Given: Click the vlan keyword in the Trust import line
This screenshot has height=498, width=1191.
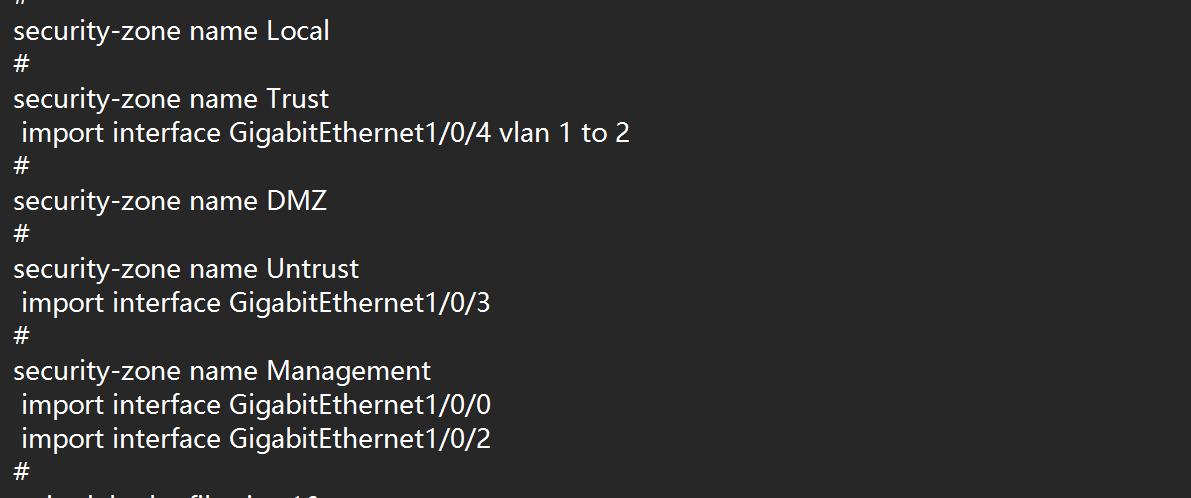Looking at the screenshot, I should coord(524,133).
